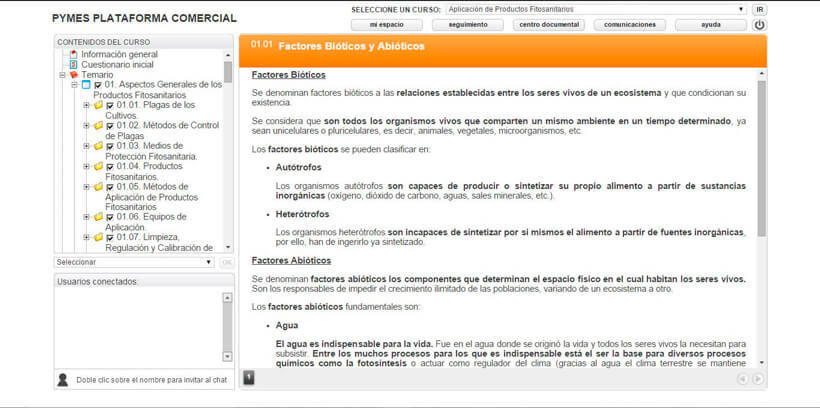Toggle checkbox for 01.02. Métodos de Control de Plagas
The width and height of the screenshot is (820, 408).
tap(110, 126)
